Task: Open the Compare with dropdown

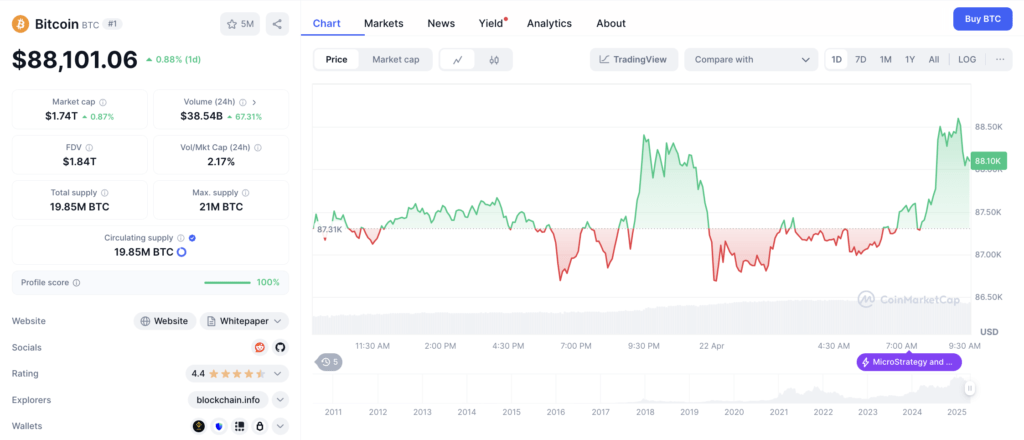Action: tap(751, 59)
